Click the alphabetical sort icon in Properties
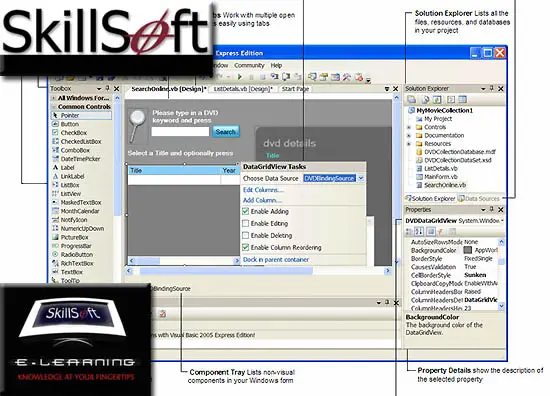 pos(419,231)
